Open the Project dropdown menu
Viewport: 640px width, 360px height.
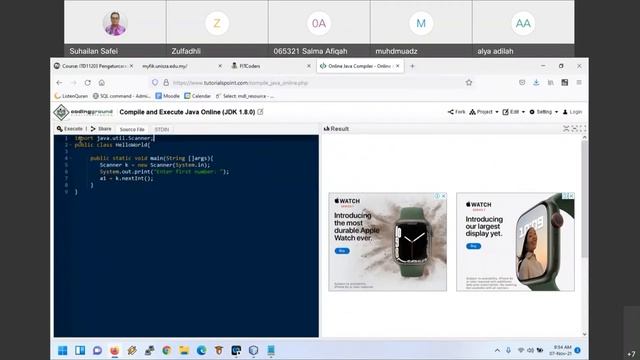coord(484,112)
